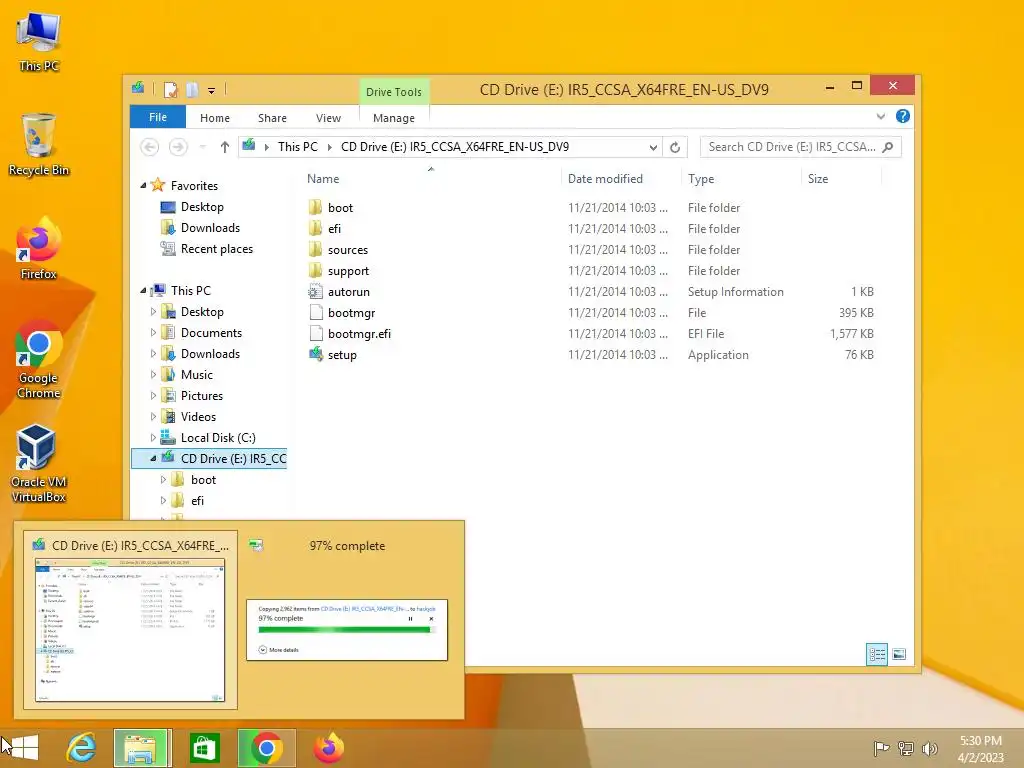Click the Forward navigation arrow
Screen dimensions: 1024x768
coord(178,147)
